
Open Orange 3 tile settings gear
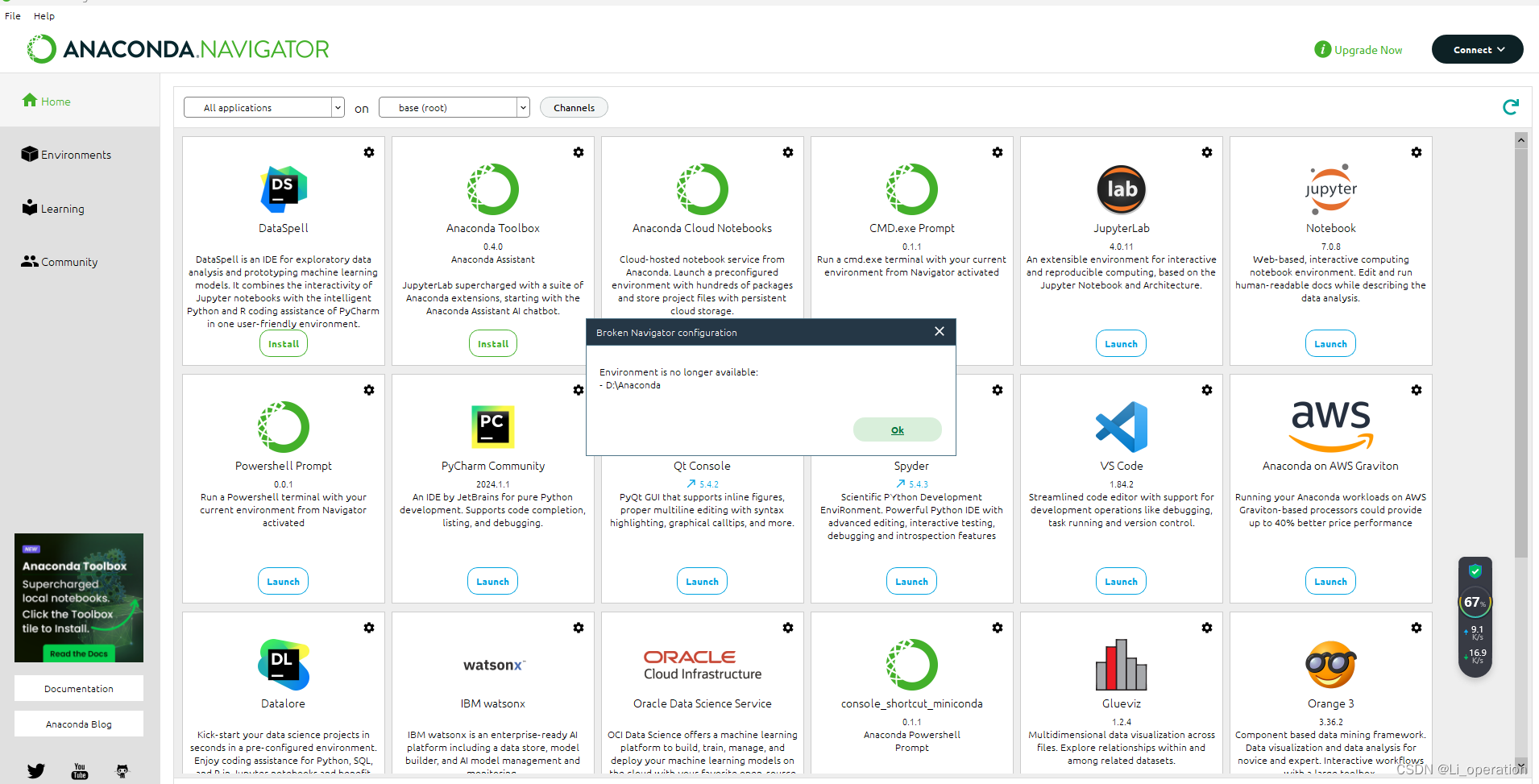(1417, 628)
